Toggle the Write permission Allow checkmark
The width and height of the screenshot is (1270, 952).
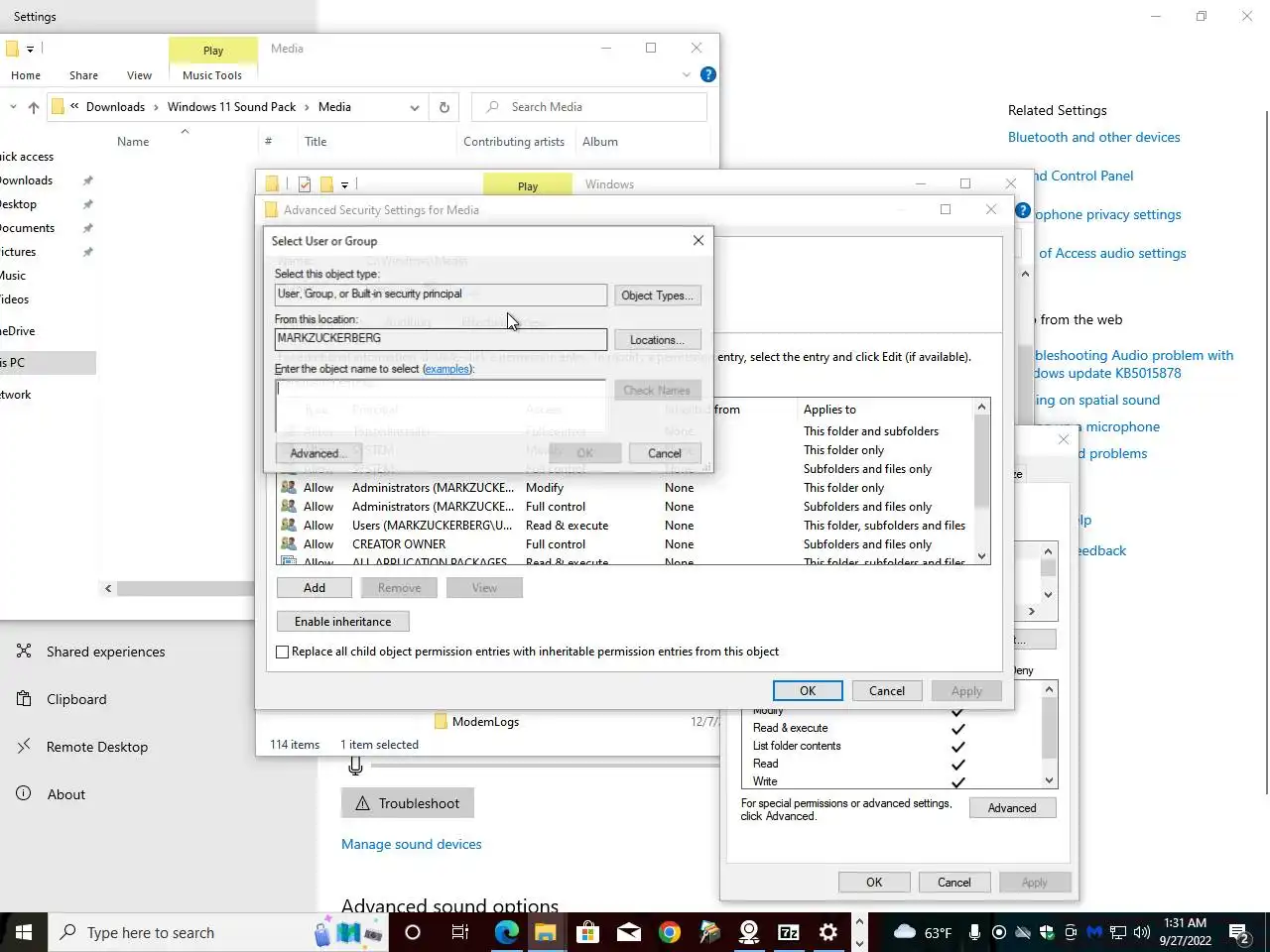[x=958, y=781]
